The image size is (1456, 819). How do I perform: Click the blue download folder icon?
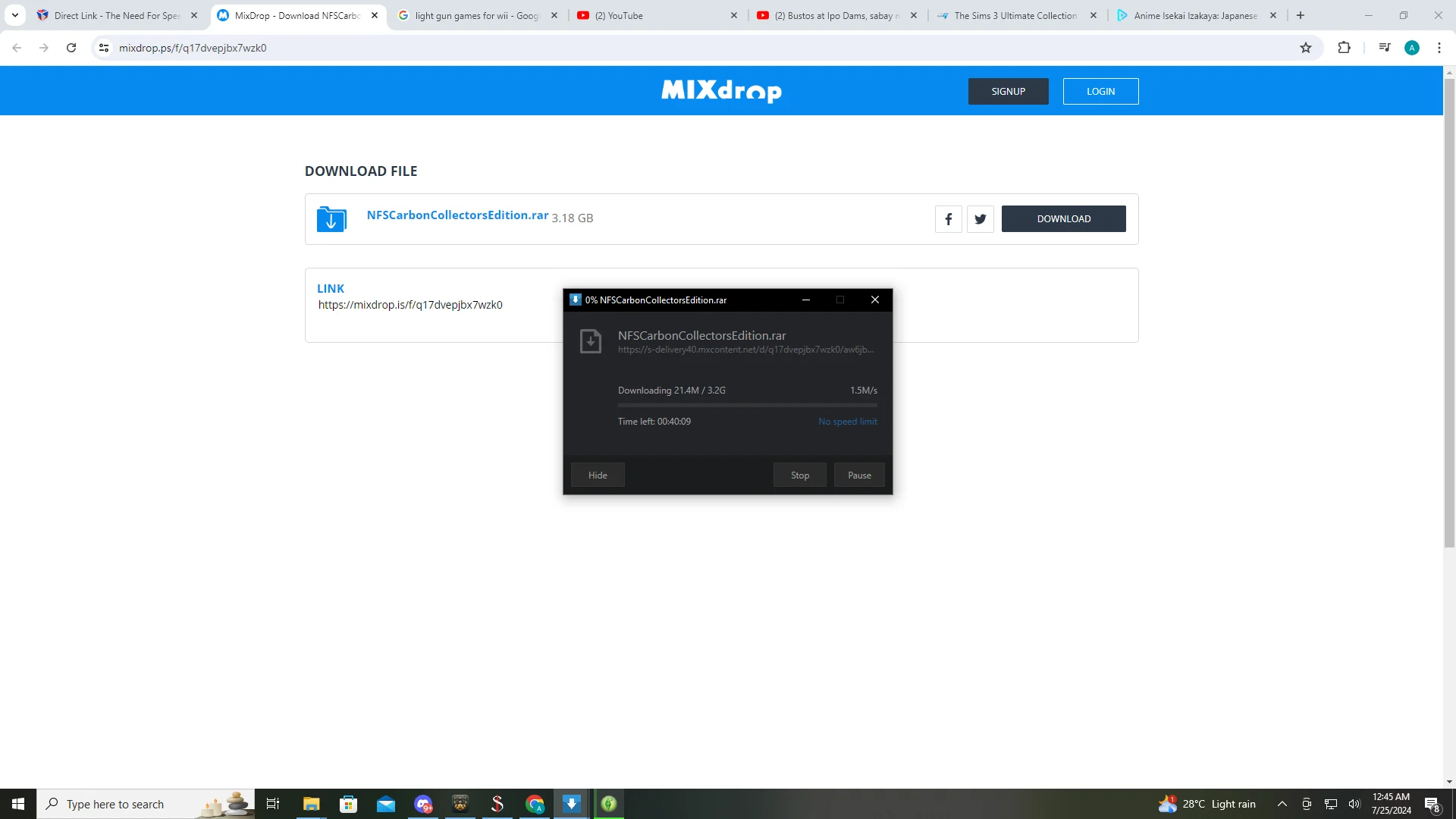331,219
